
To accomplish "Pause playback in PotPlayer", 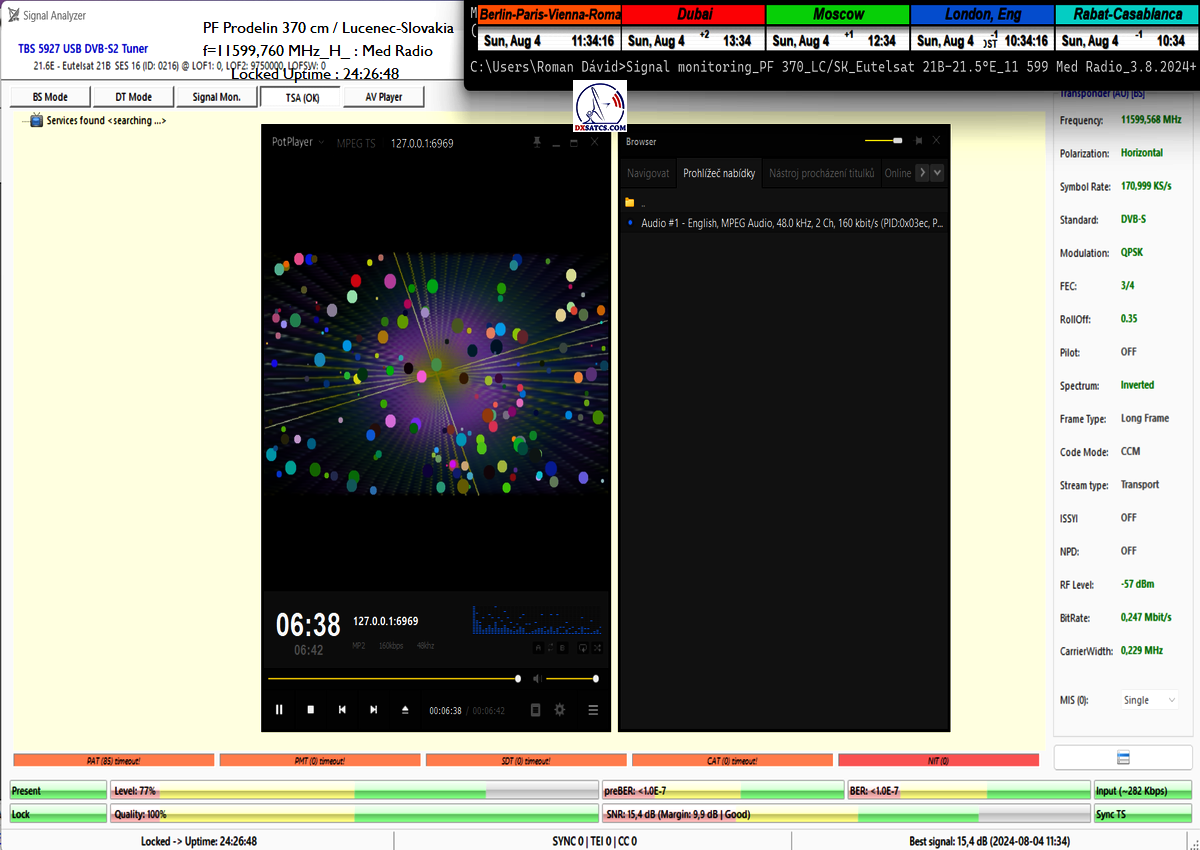I will (279, 710).
